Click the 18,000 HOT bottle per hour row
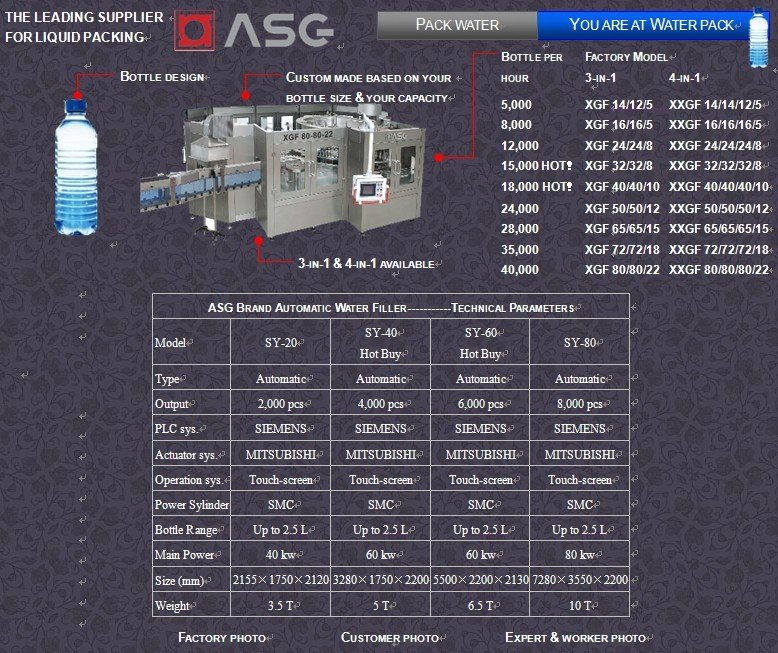 pyautogui.click(x=536, y=187)
